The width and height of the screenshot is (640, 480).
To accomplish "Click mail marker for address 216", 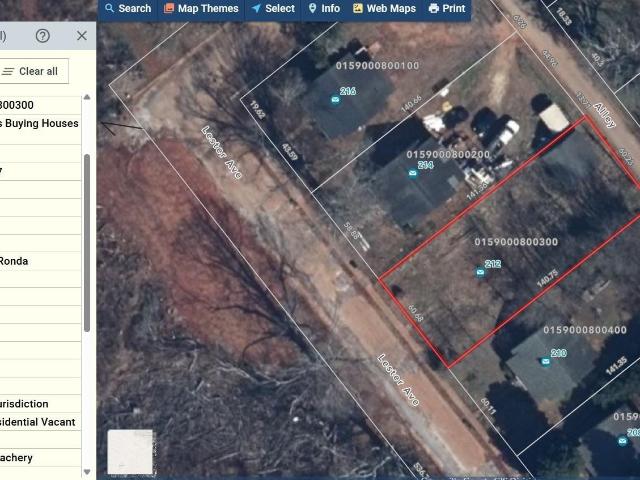I will (335, 100).
